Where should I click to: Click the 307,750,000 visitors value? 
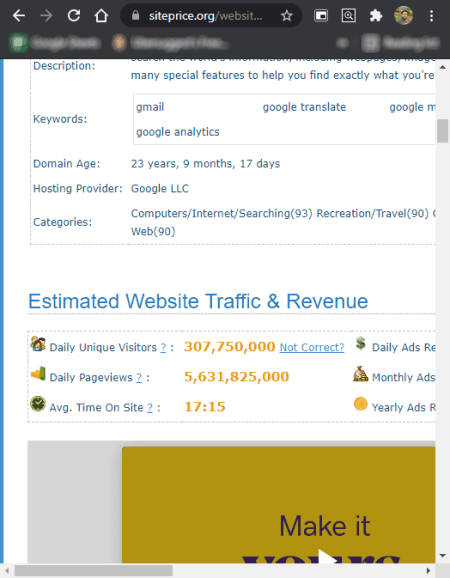pos(230,347)
